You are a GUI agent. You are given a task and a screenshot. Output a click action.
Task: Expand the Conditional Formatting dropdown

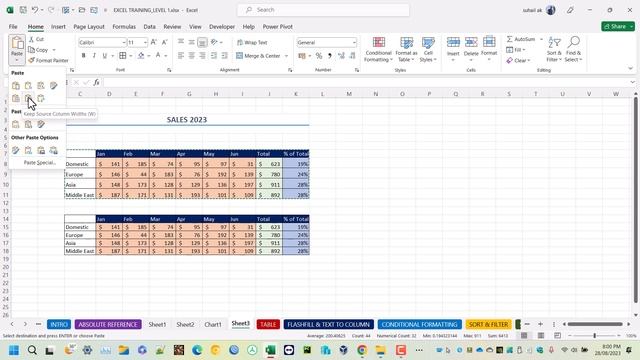pos(378,49)
